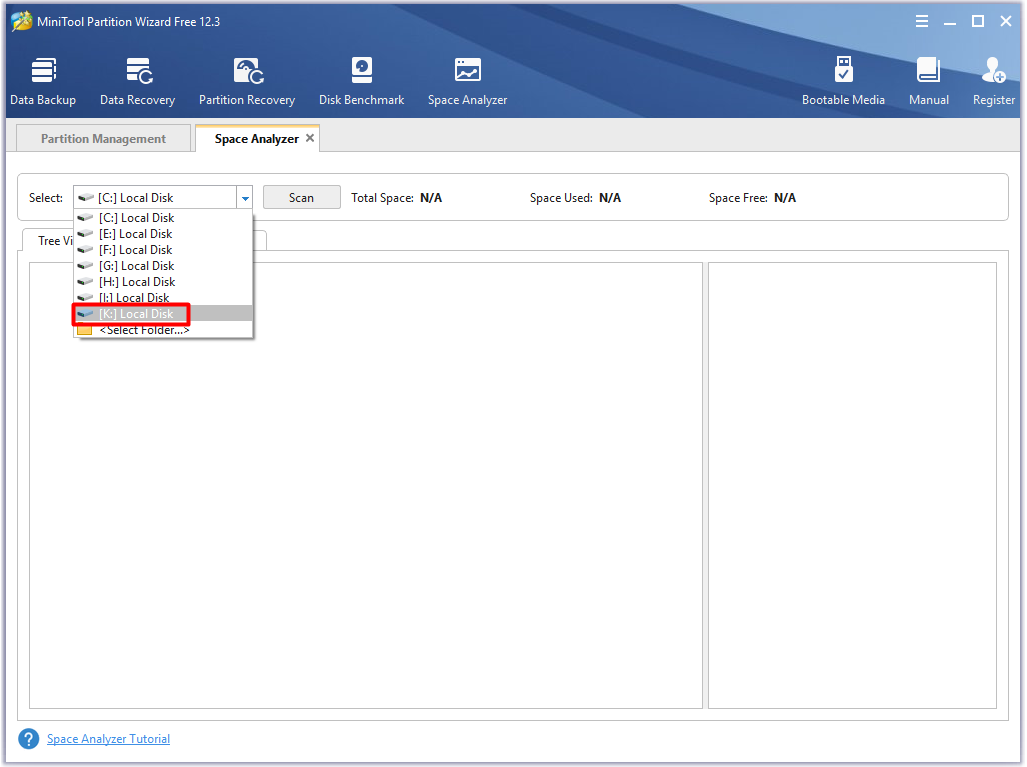Choose [C:] Local Disk from the list

(x=163, y=218)
